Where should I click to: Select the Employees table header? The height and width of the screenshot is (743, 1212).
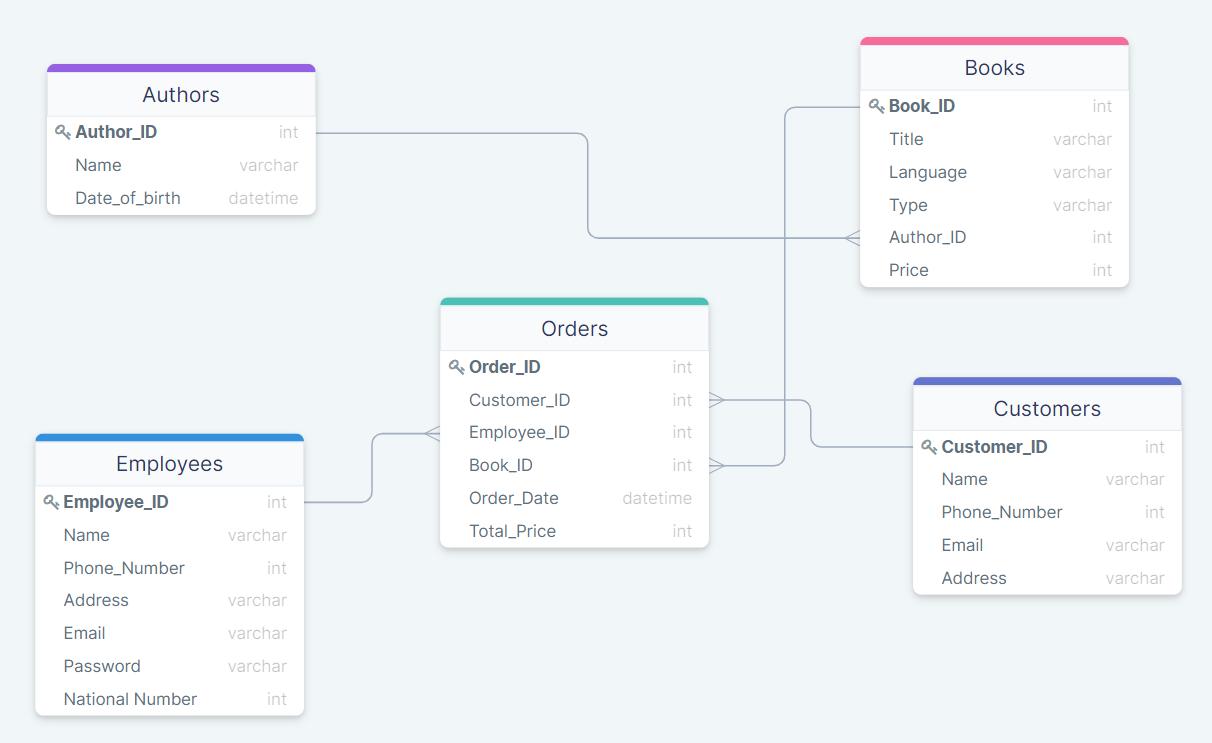[x=169, y=464]
